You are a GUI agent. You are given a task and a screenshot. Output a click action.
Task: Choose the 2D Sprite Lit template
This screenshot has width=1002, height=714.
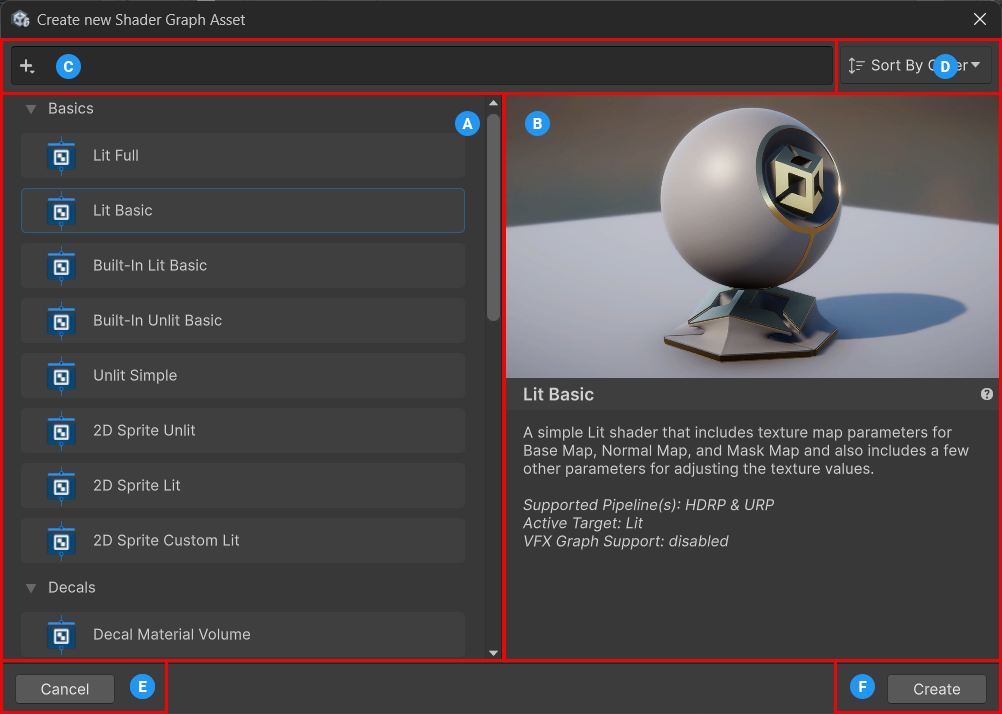tap(243, 486)
